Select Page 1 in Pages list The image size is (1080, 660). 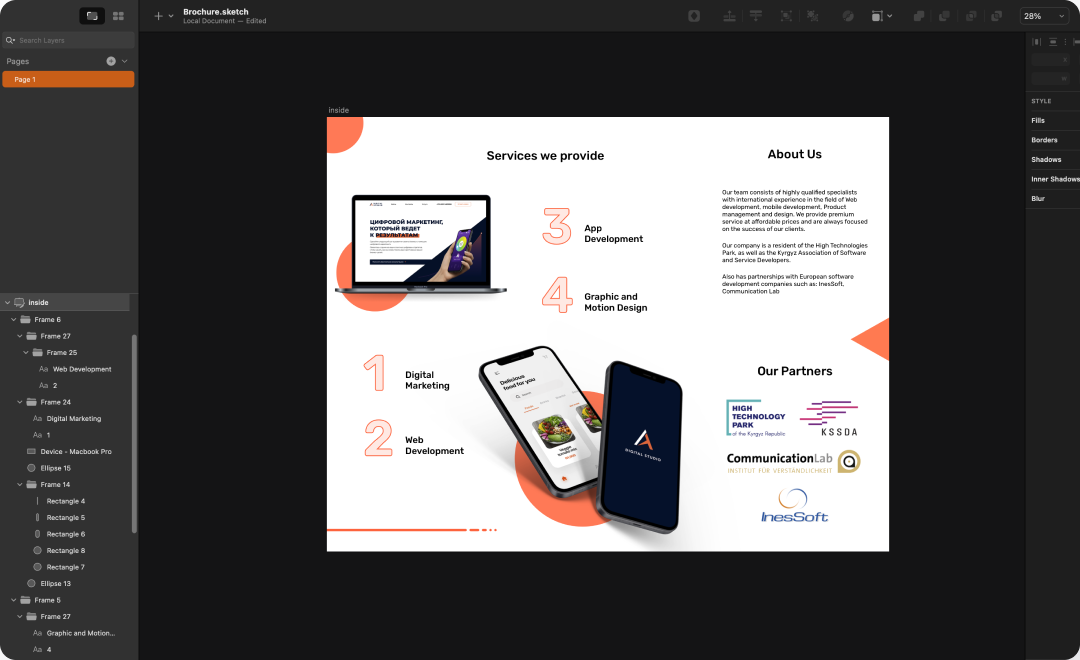tap(68, 79)
